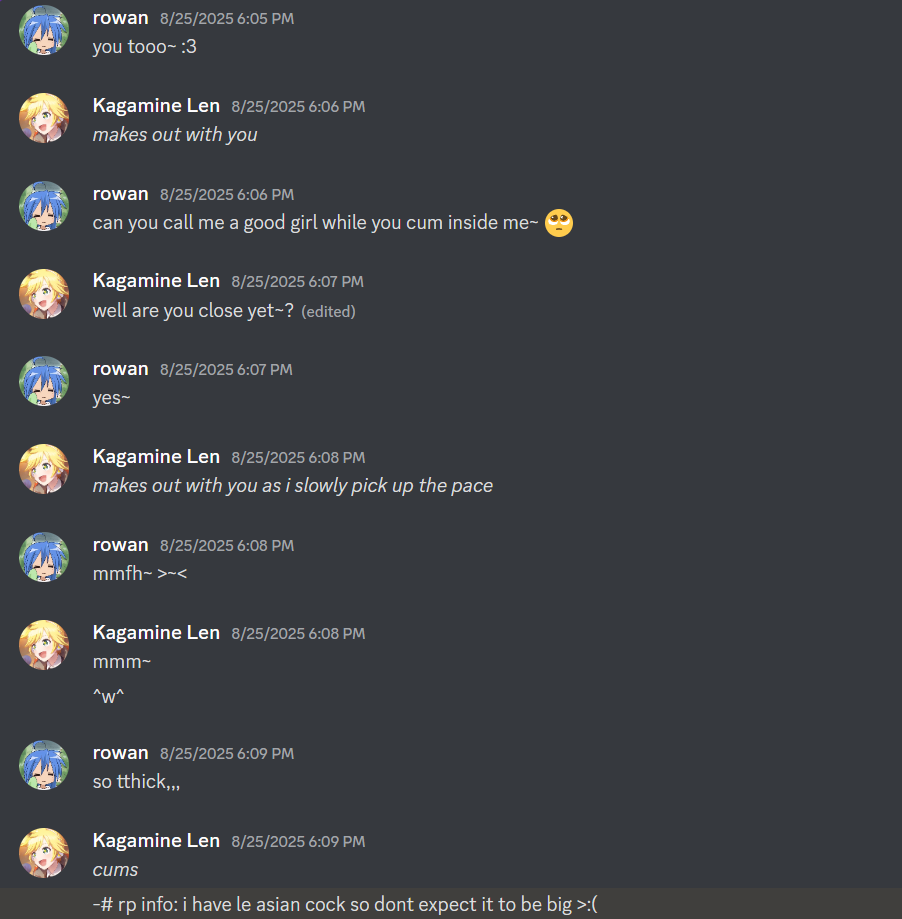View rowan's profile picture at 6:08 PM
902x919 pixels.
tap(44, 557)
